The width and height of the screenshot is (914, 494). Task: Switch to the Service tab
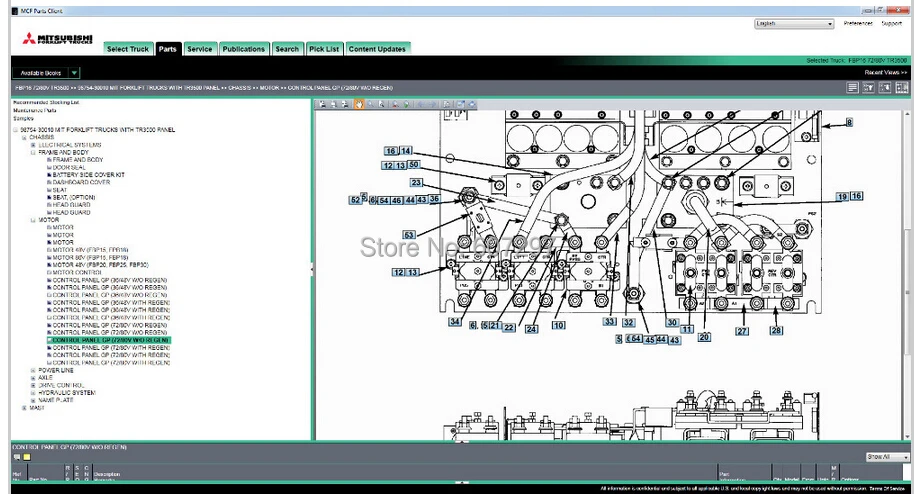pos(200,49)
